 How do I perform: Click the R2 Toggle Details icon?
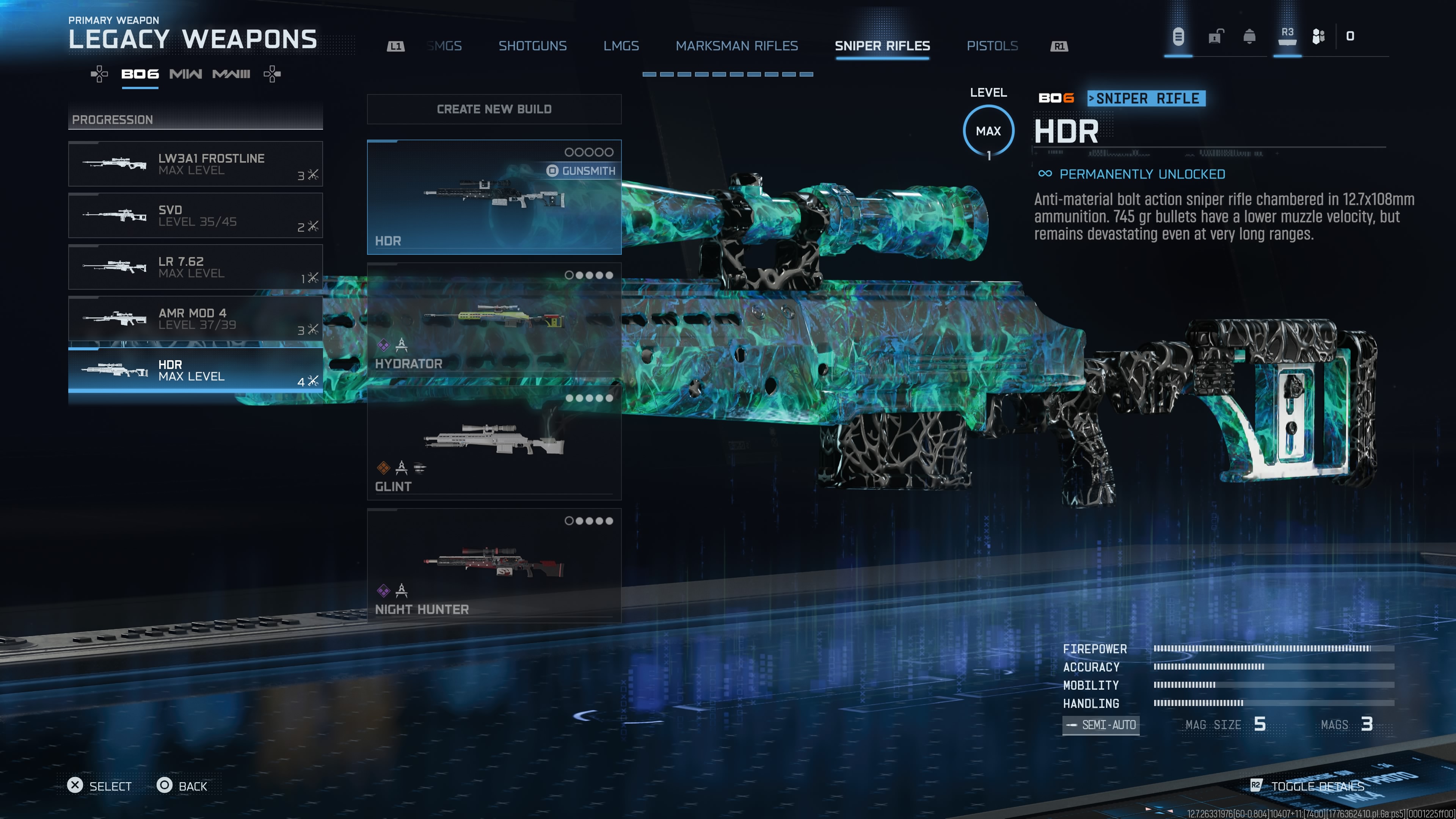coord(1255,786)
